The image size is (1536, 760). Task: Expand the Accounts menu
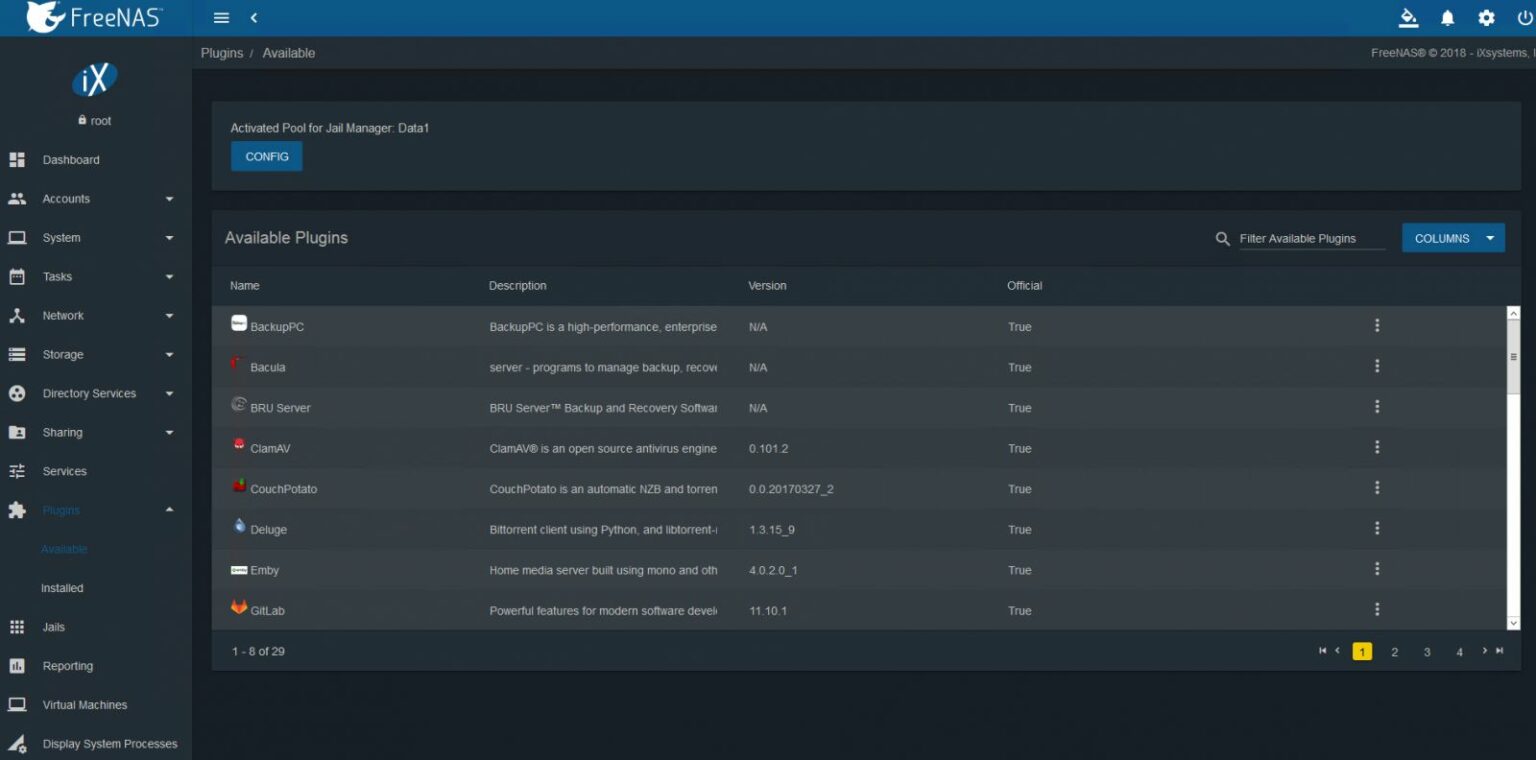(96, 199)
